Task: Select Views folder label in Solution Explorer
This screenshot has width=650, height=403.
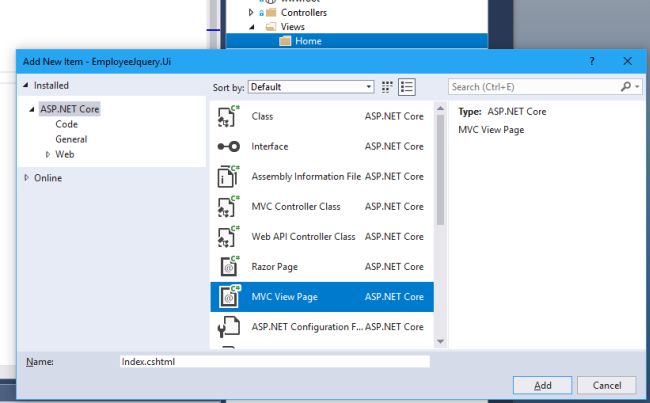Action: pyautogui.click(x=293, y=27)
